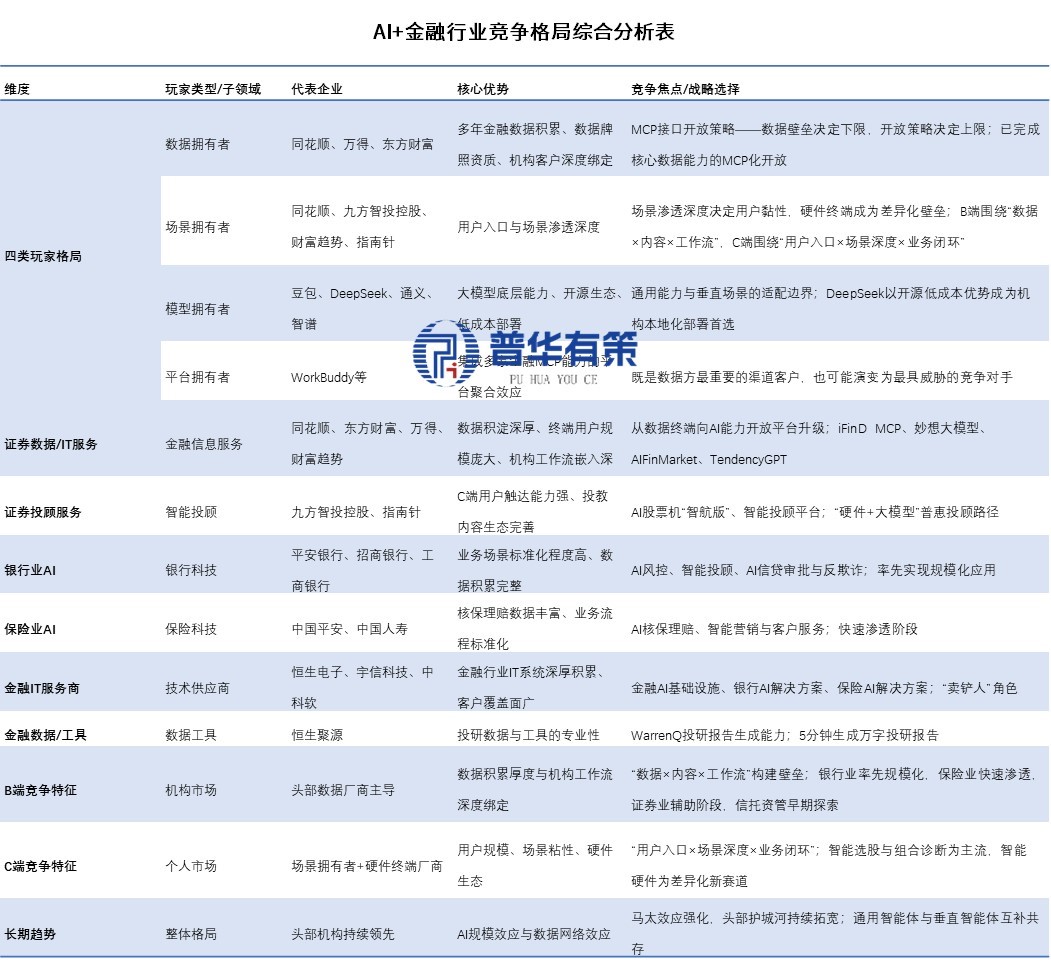Click the AI股票机"智航版" strategy cell
The width and height of the screenshot is (1051, 964).
(x=814, y=513)
